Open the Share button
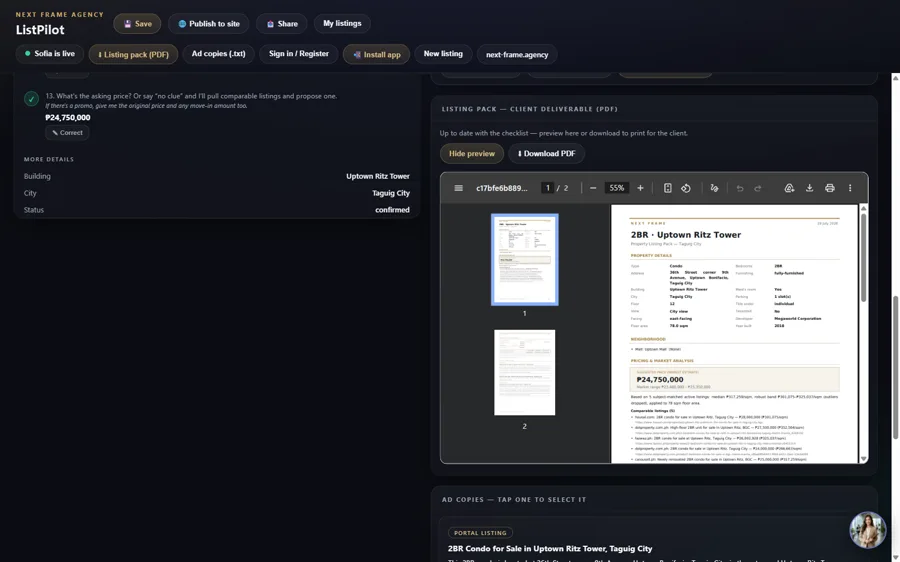Viewport: 900px width, 562px height. [281, 24]
